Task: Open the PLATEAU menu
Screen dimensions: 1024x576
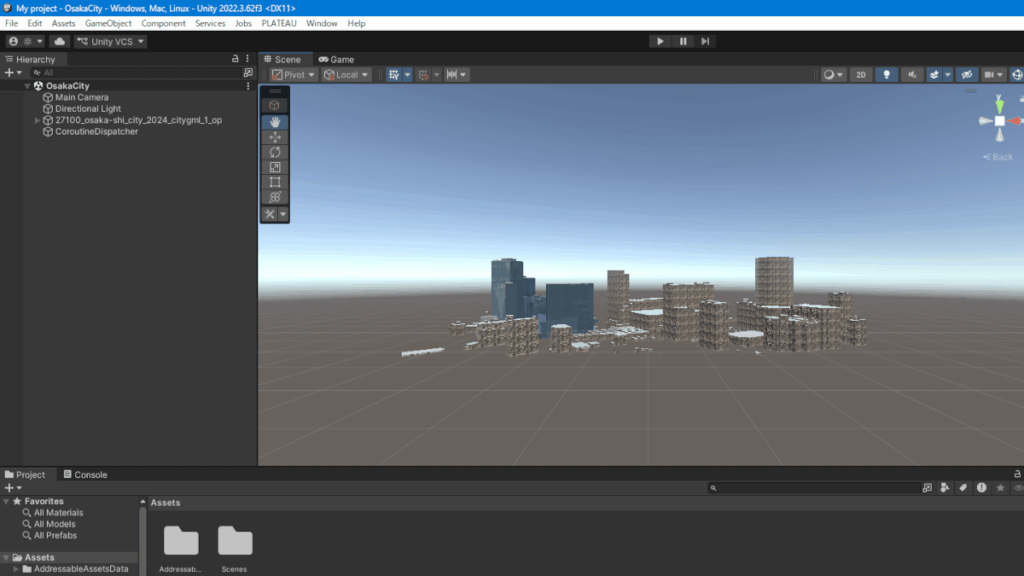Action: click(279, 23)
